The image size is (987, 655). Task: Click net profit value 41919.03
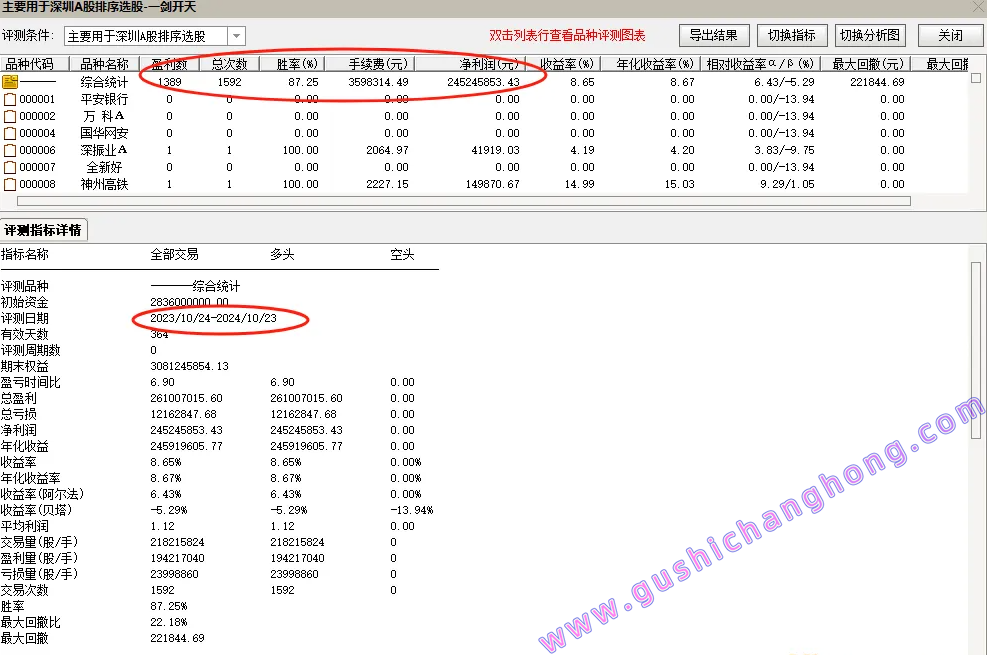(x=495, y=150)
